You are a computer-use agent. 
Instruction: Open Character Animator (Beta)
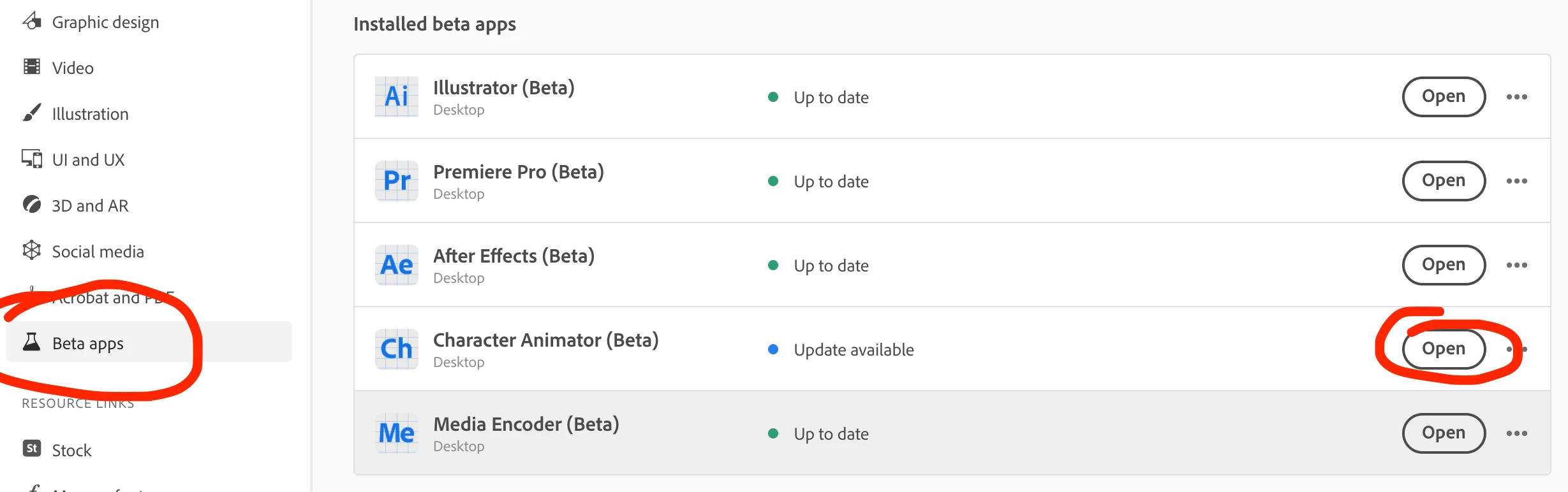pos(1443,349)
